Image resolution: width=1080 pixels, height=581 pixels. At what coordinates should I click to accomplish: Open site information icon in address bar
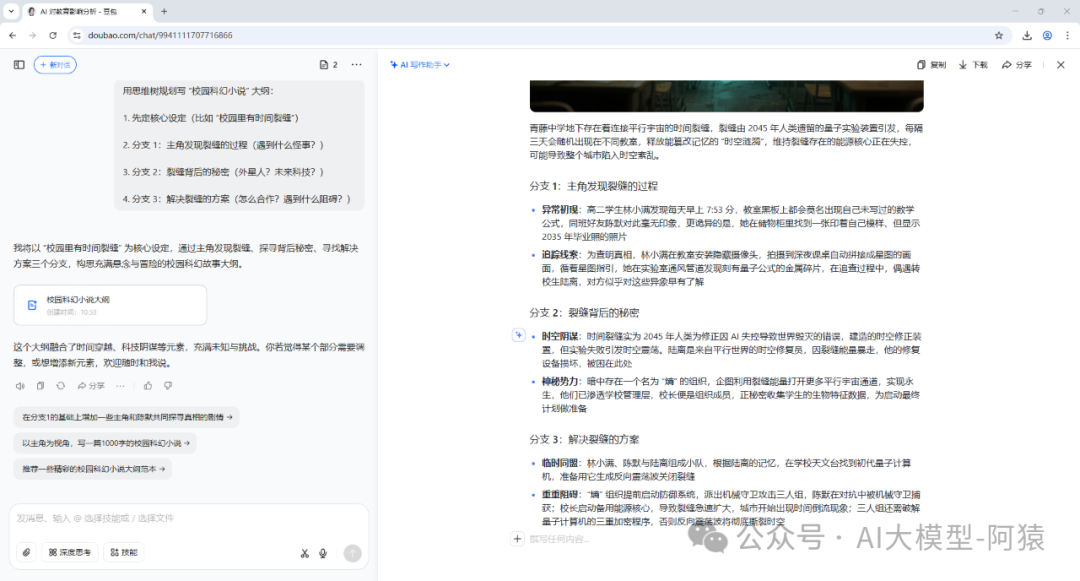[x=77, y=35]
